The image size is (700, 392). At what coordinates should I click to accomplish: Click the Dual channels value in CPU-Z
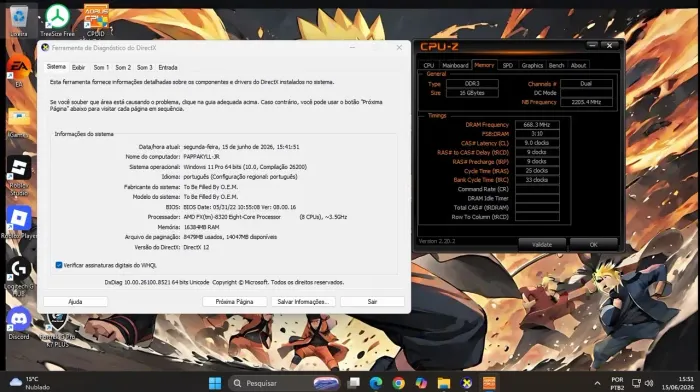(x=586, y=83)
